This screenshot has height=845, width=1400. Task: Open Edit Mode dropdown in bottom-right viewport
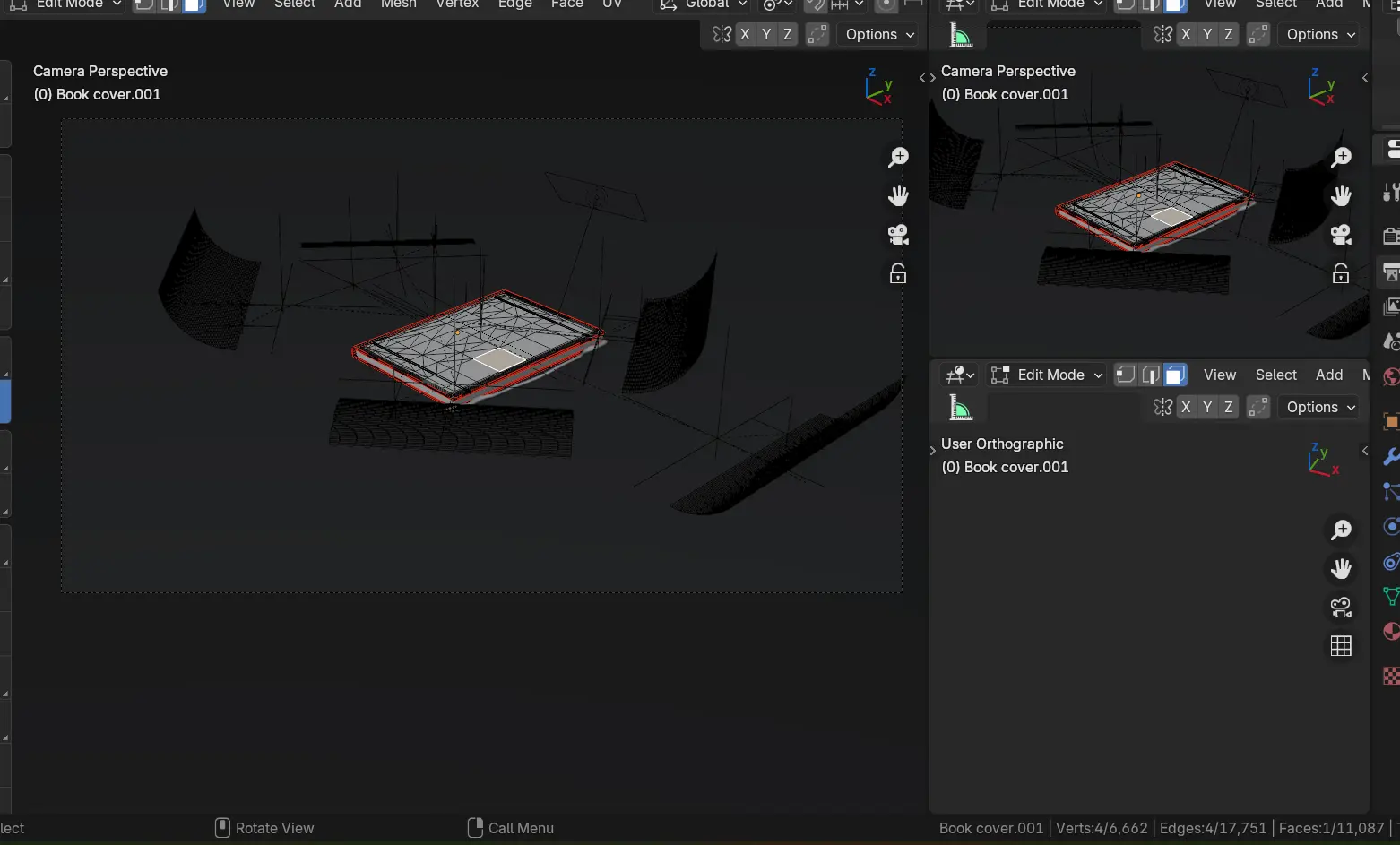(x=1046, y=375)
